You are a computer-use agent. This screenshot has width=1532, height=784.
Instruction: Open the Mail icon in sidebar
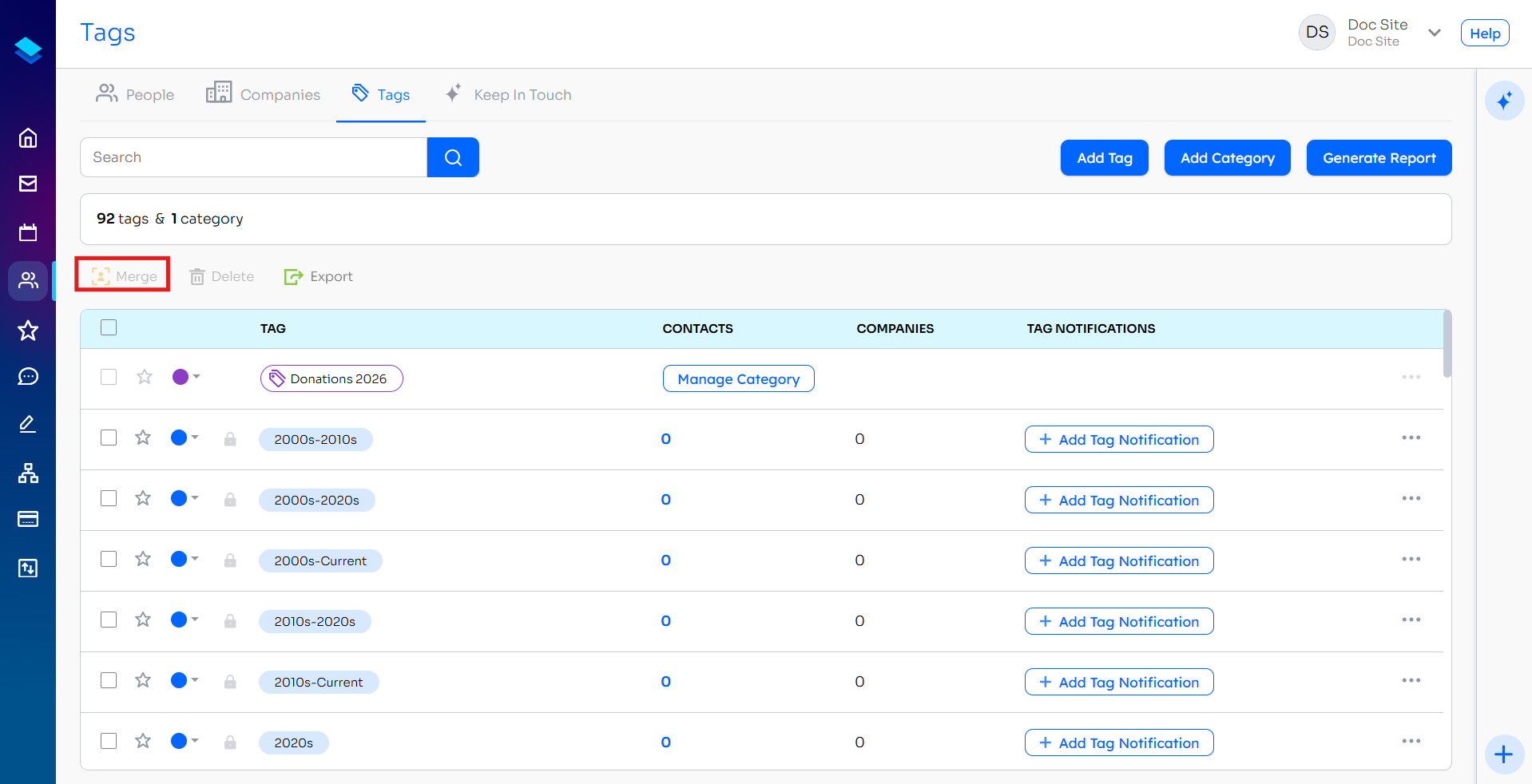click(28, 184)
